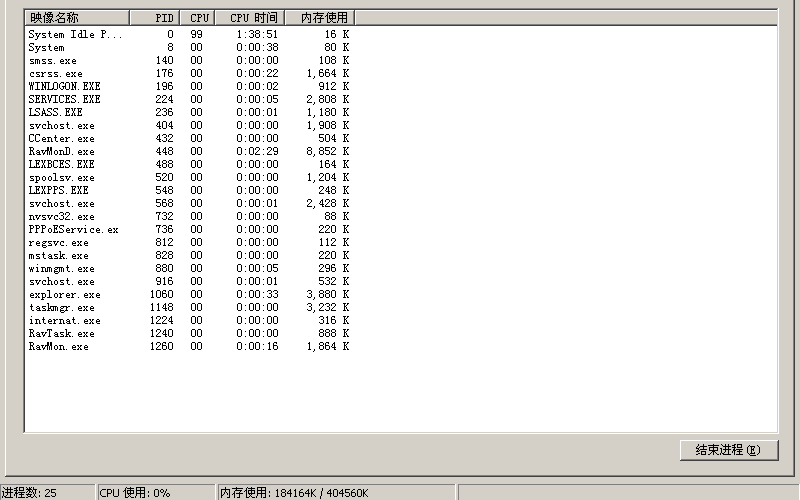Click PID value 1260

click(x=161, y=346)
